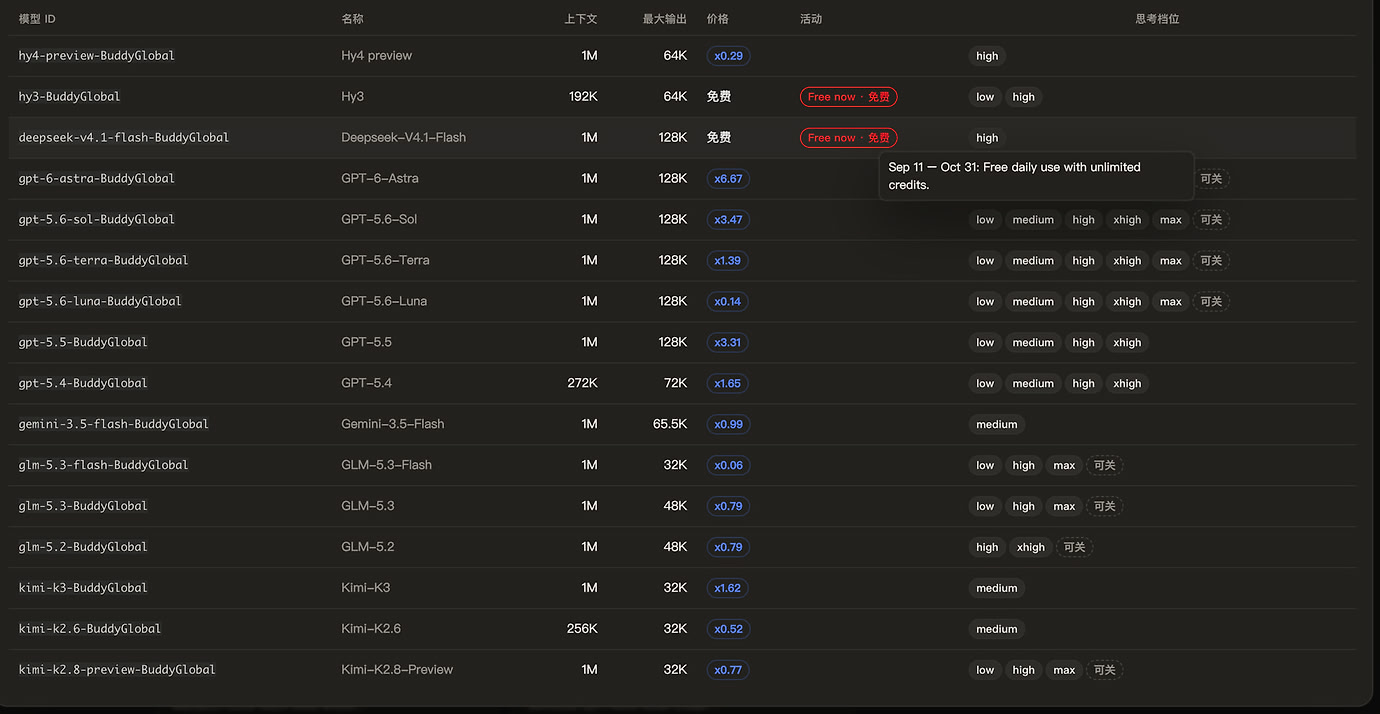Screen dimensions: 1380x714
Task: Click the 思考档位 column header
Action: (1157, 19)
